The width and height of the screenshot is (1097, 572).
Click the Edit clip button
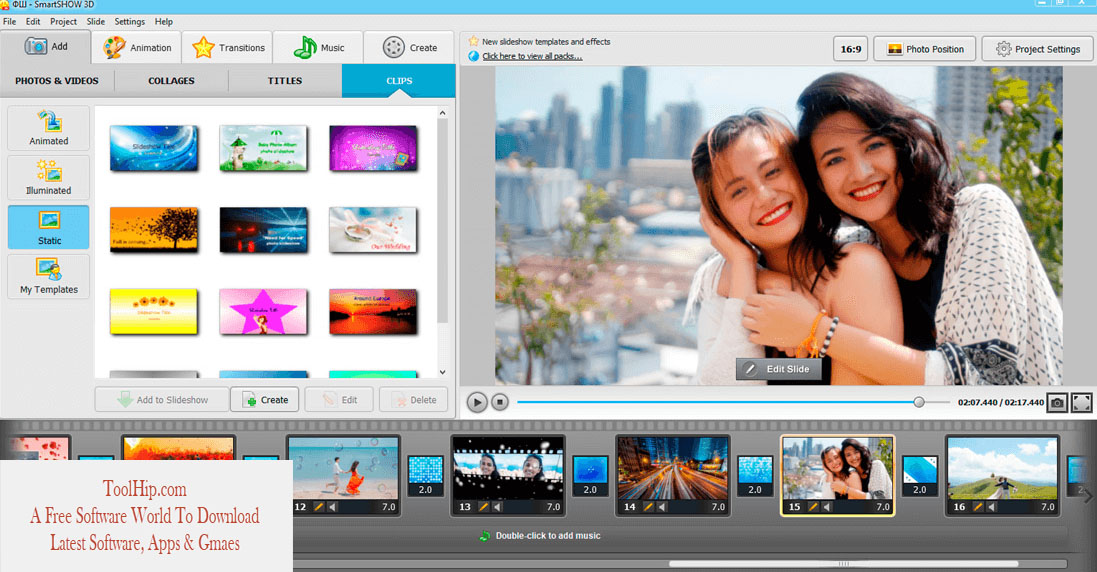[x=339, y=400]
